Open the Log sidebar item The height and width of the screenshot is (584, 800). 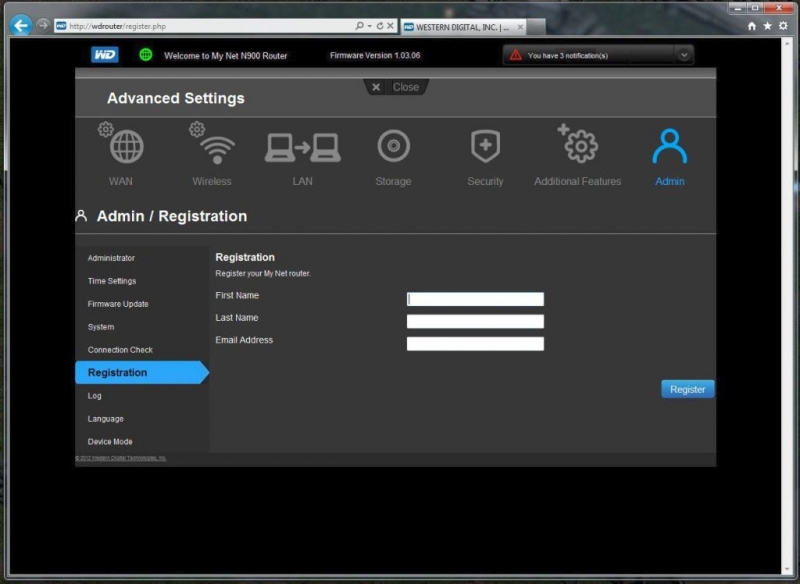[x=94, y=396]
